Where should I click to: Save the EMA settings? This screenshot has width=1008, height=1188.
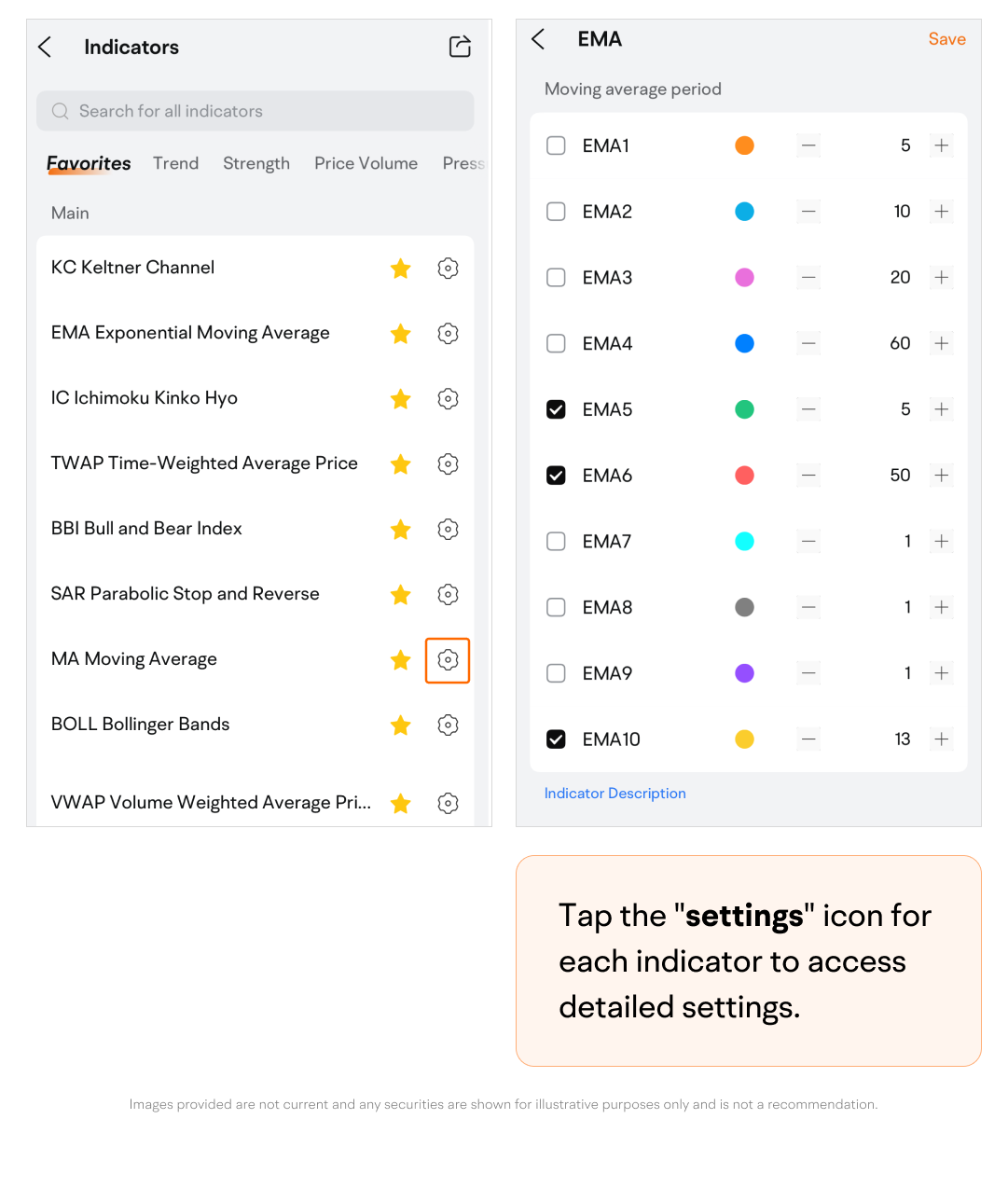point(946,39)
